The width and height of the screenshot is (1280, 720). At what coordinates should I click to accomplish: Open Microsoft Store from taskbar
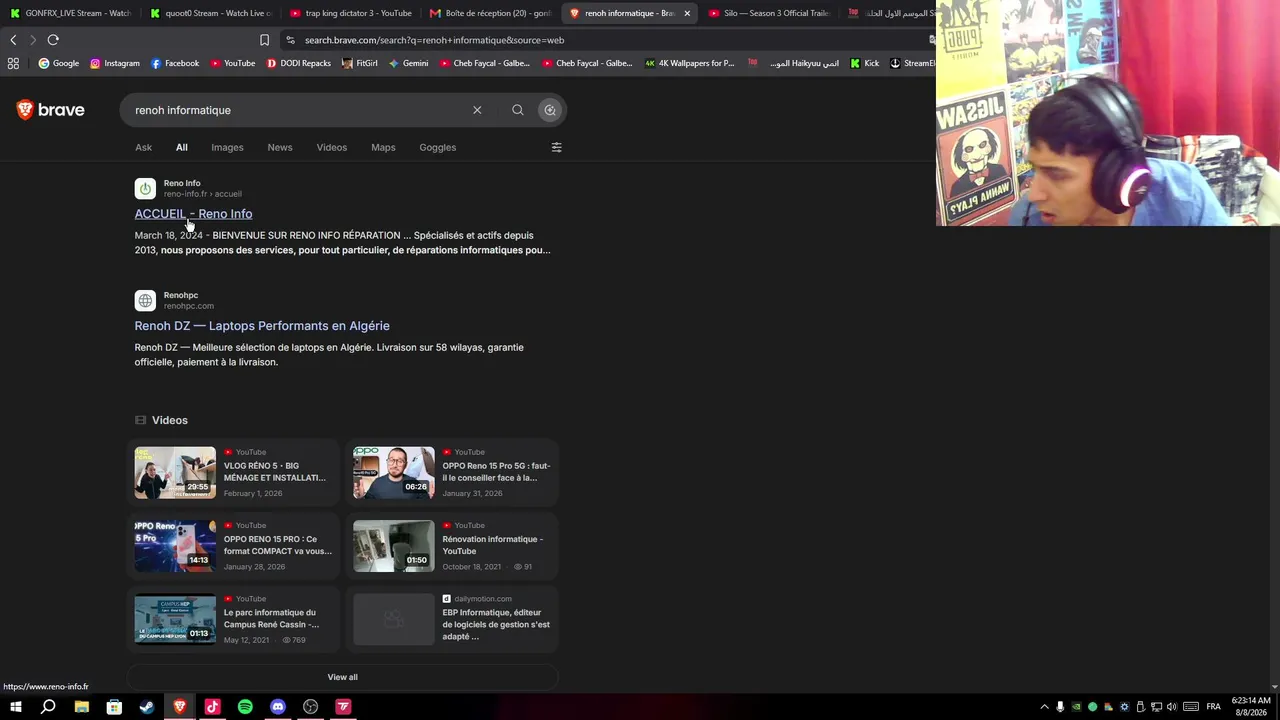(114, 707)
